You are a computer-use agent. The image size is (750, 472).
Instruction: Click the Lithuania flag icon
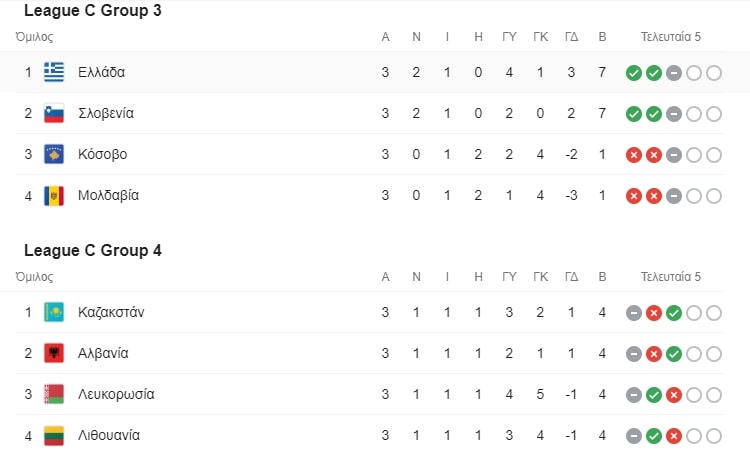pos(54,436)
